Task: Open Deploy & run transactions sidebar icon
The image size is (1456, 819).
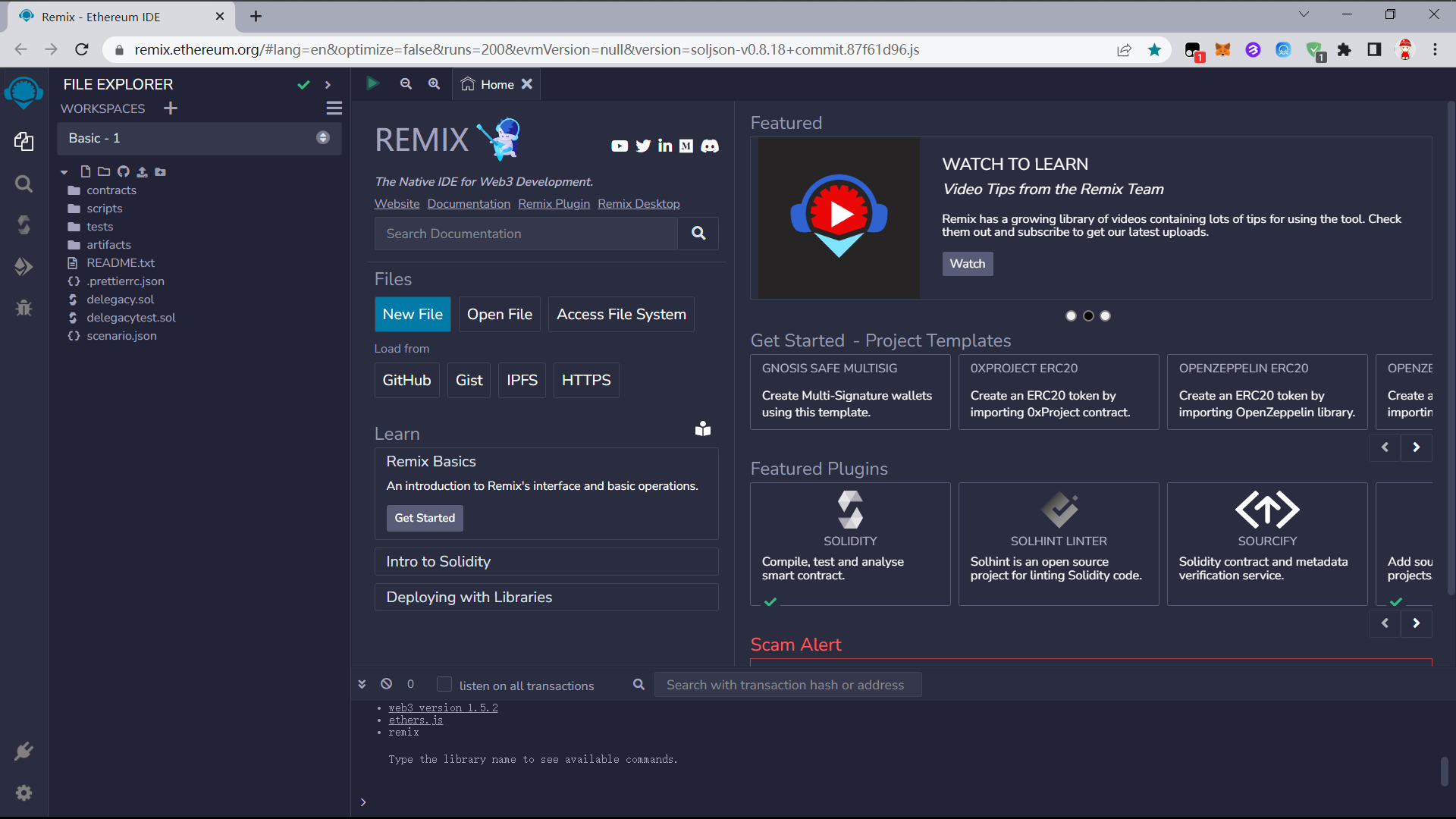Action: click(24, 266)
